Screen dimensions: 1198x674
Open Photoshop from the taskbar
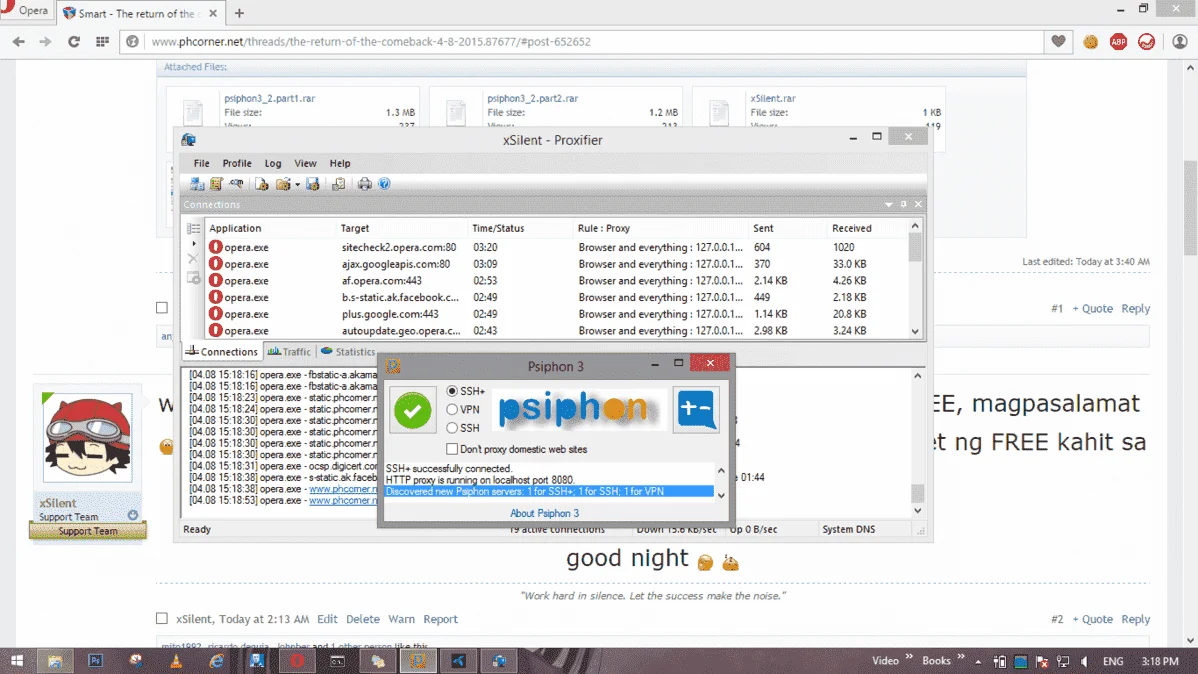click(96, 661)
